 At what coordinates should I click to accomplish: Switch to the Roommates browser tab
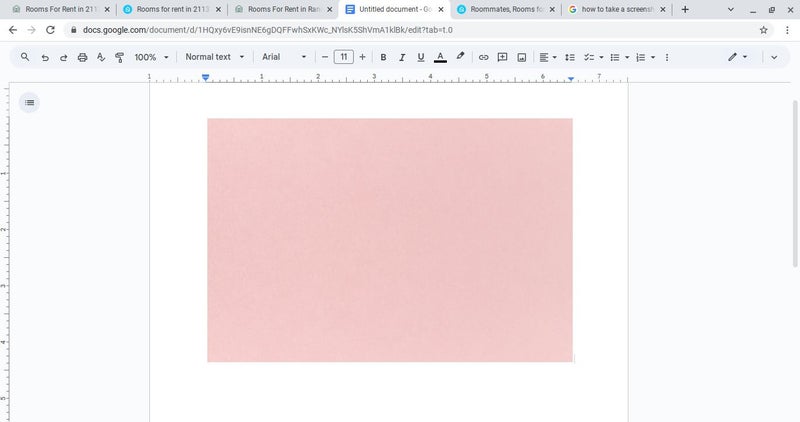(x=505, y=9)
